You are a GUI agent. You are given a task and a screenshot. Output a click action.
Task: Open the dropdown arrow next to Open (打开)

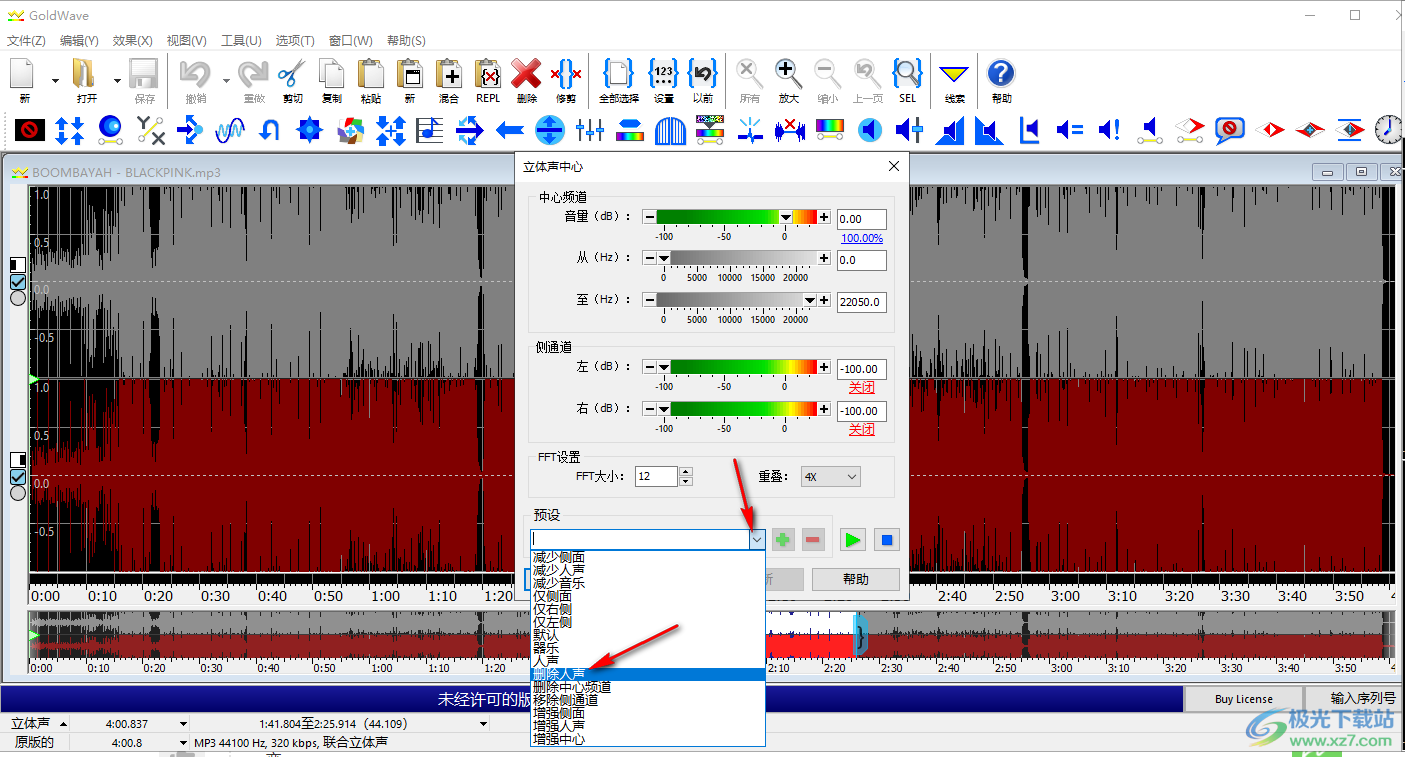[x=117, y=81]
